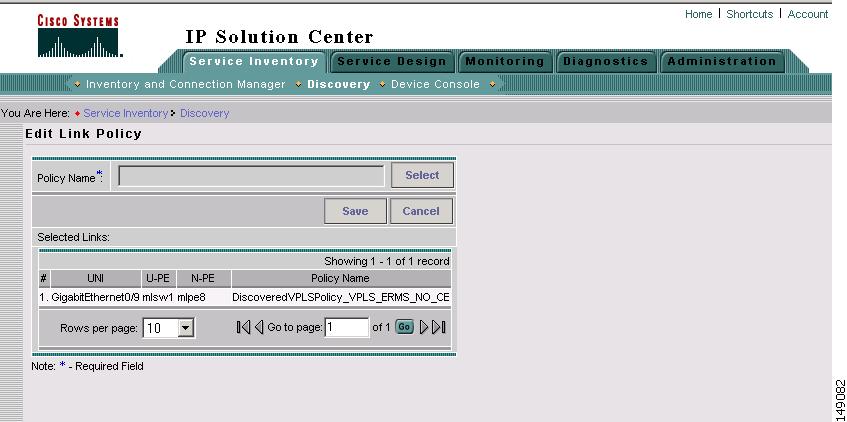This screenshot has height=422, width=847.
Task: Click the Select policy button
Action: (422, 175)
